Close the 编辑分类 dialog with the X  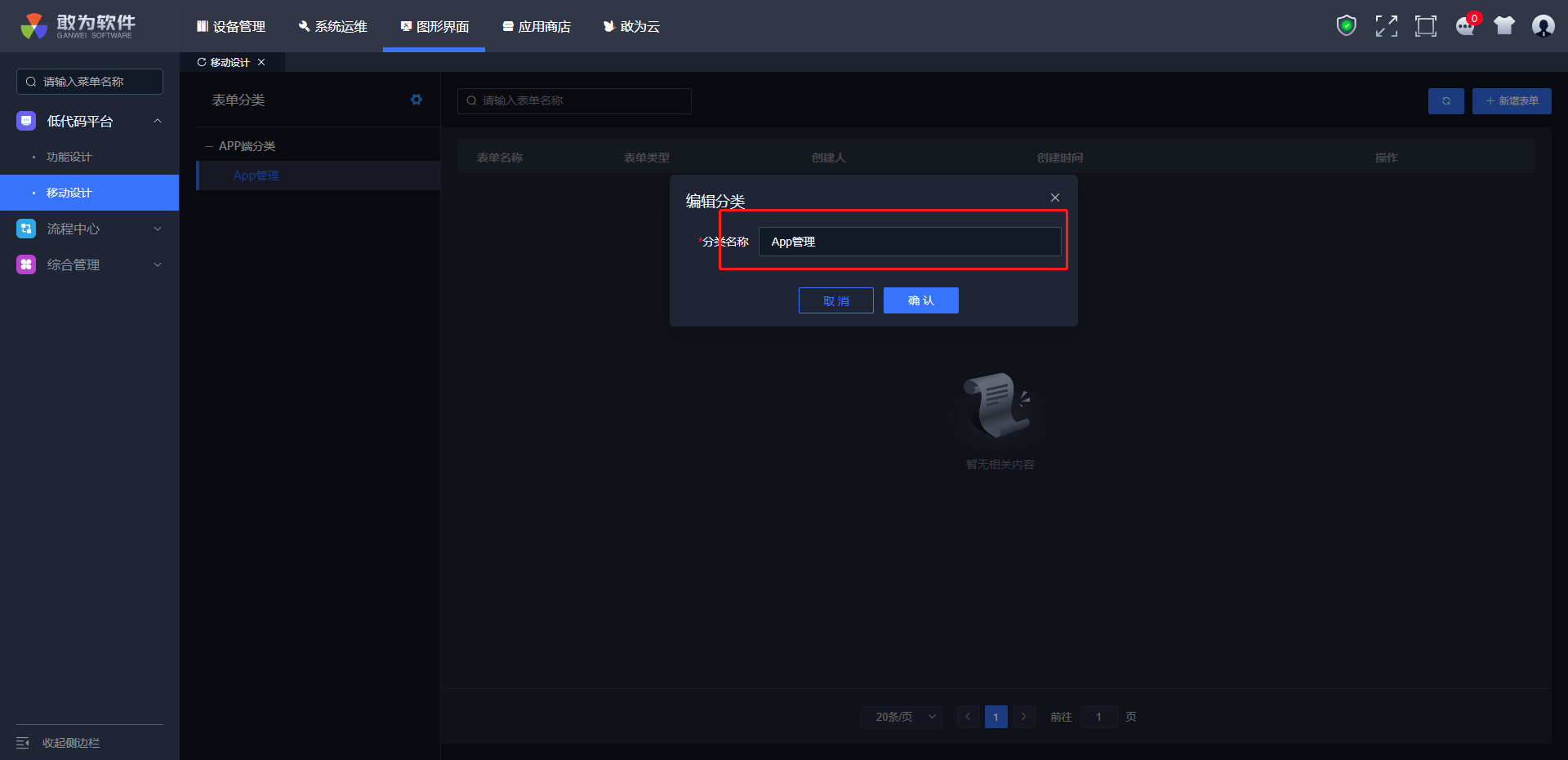click(1055, 198)
